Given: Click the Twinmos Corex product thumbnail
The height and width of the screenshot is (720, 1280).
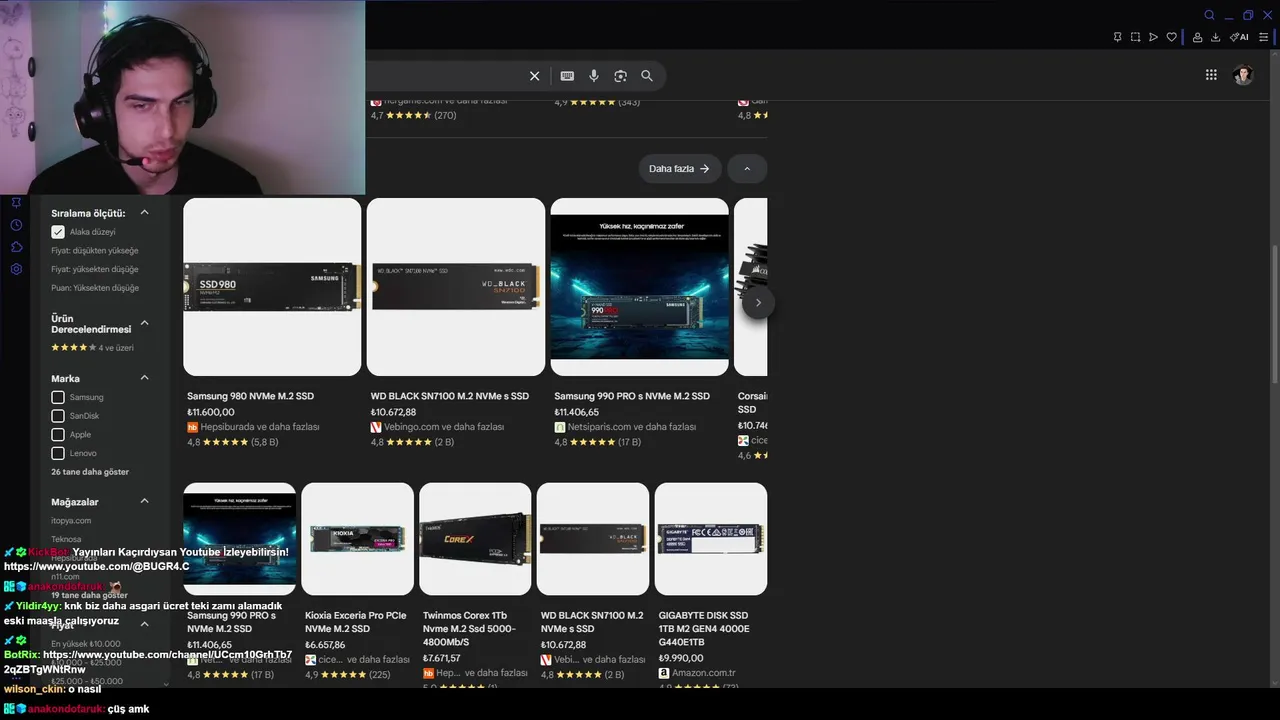Looking at the screenshot, I should tap(475, 539).
